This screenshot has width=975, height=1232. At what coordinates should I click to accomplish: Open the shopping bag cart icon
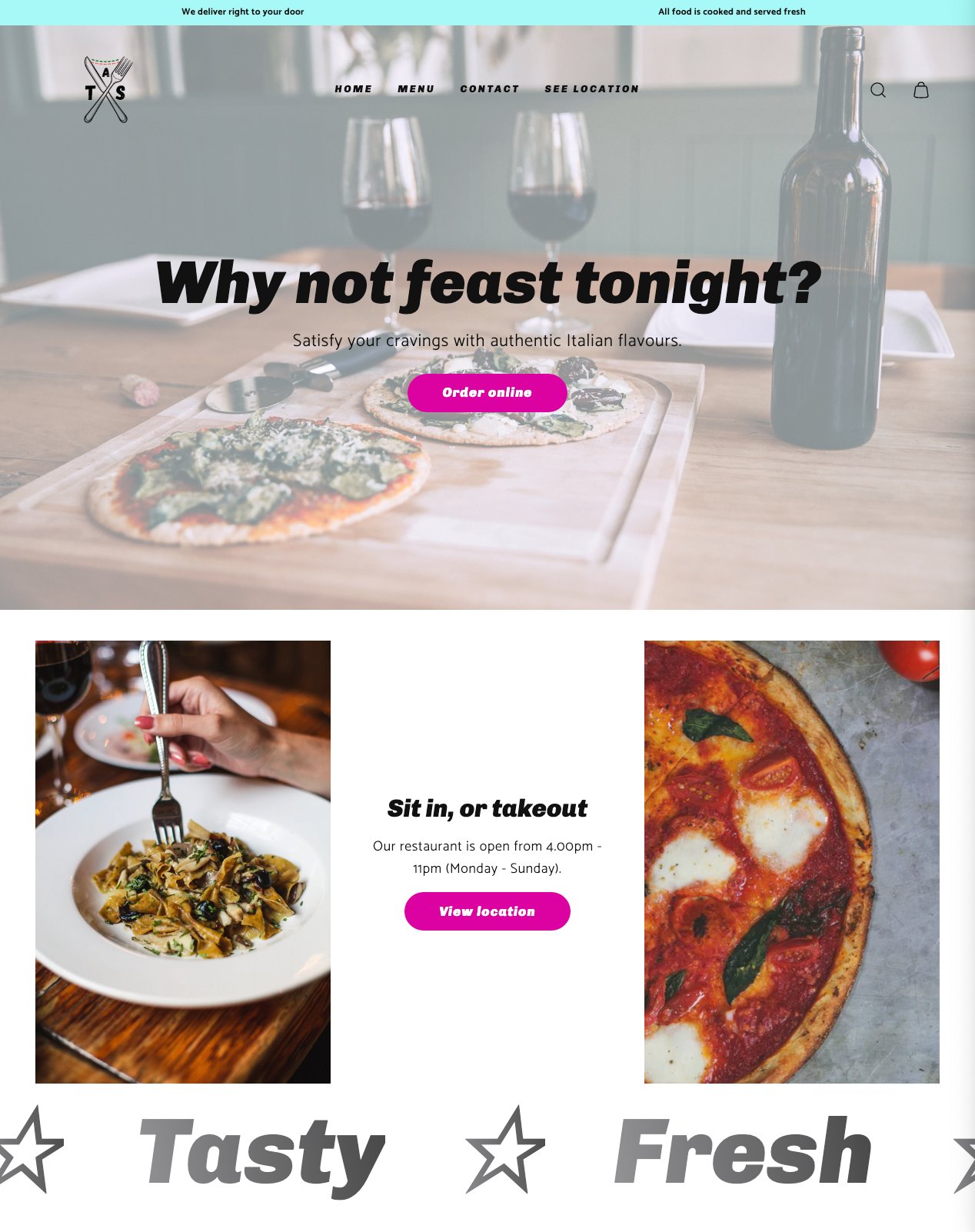[921, 90]
